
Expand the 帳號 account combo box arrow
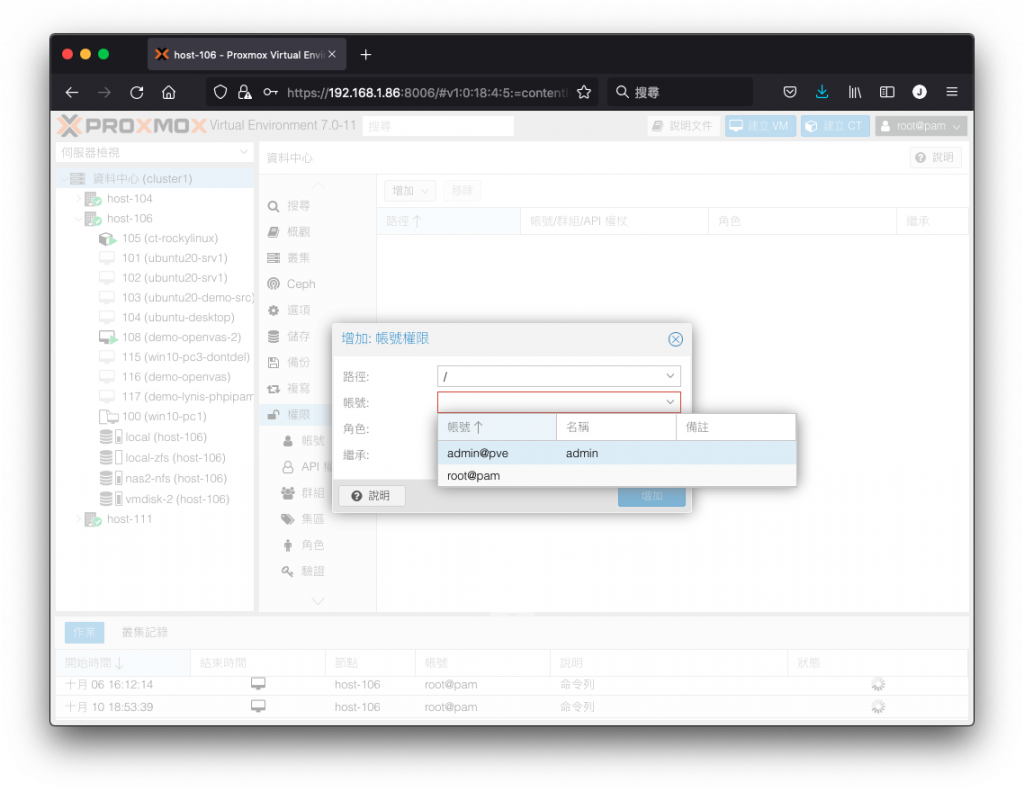pos(670,402)
